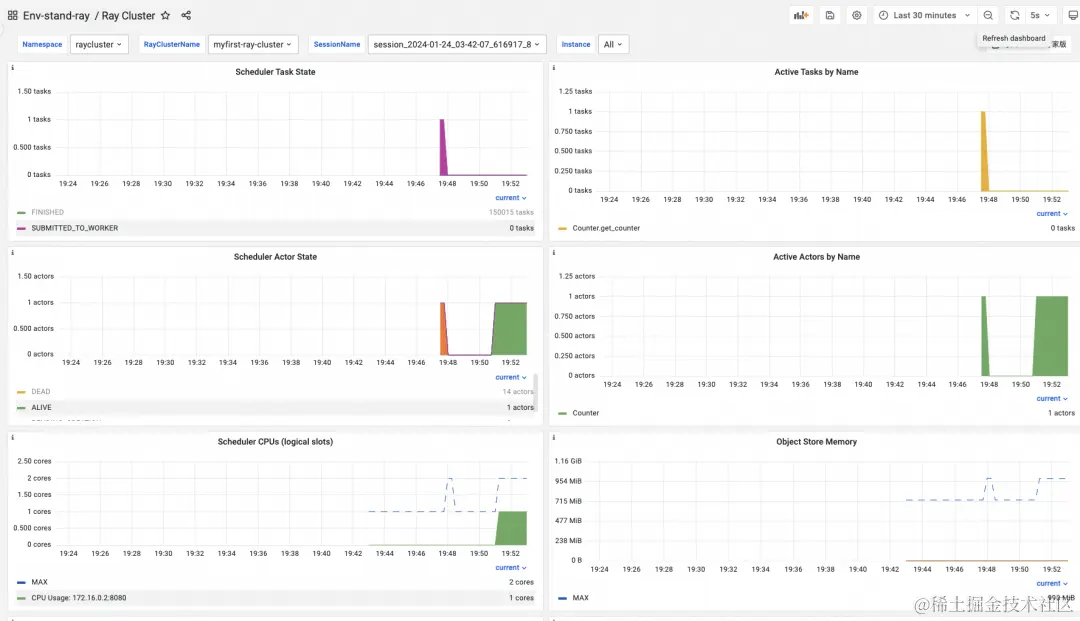Sort by current in Object Store Memory legend
The image size is (1080, 621).
[1052, 583]
